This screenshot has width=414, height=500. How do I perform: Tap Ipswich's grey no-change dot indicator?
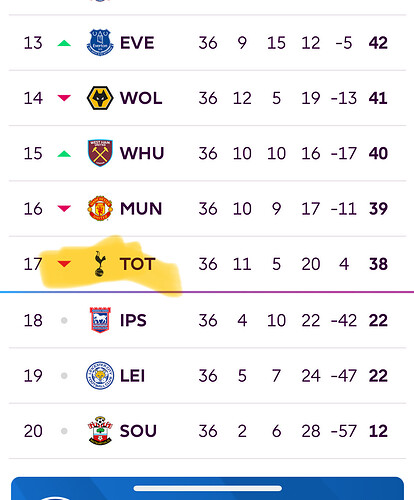tap(64, 320)
